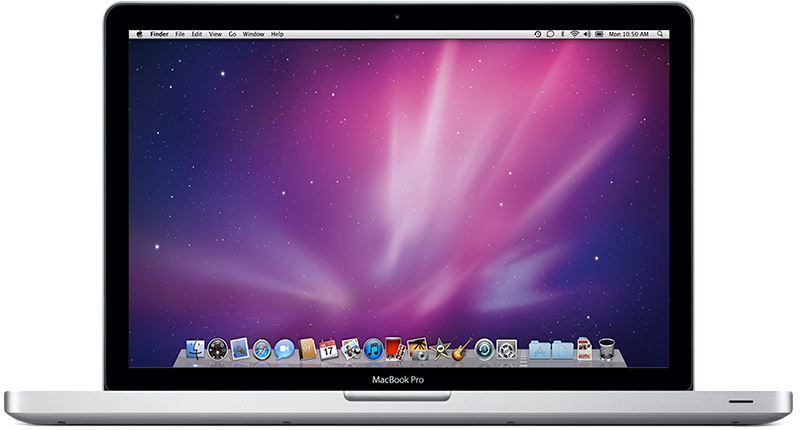Open the Wi-Fi status menu
Viewport: 800px width, 430px height.
pyautogui.click(x=575, y=34)
